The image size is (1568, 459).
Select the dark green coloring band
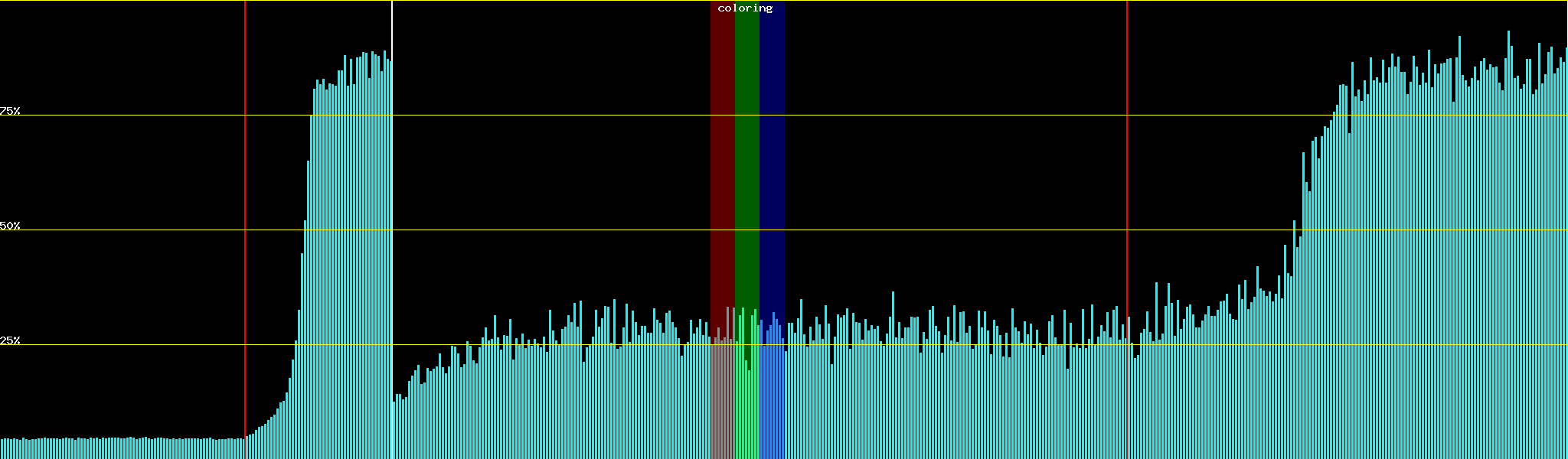tap(746, 153)
